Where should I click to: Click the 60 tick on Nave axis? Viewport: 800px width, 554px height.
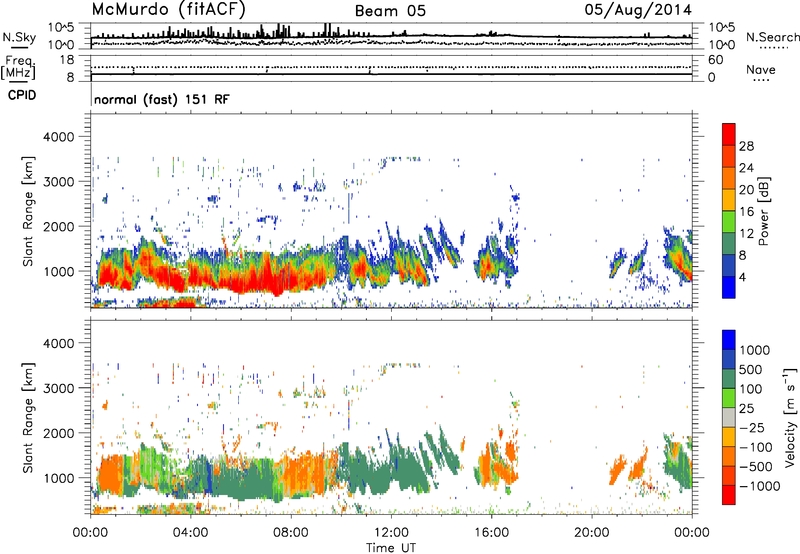coord(716,60)
